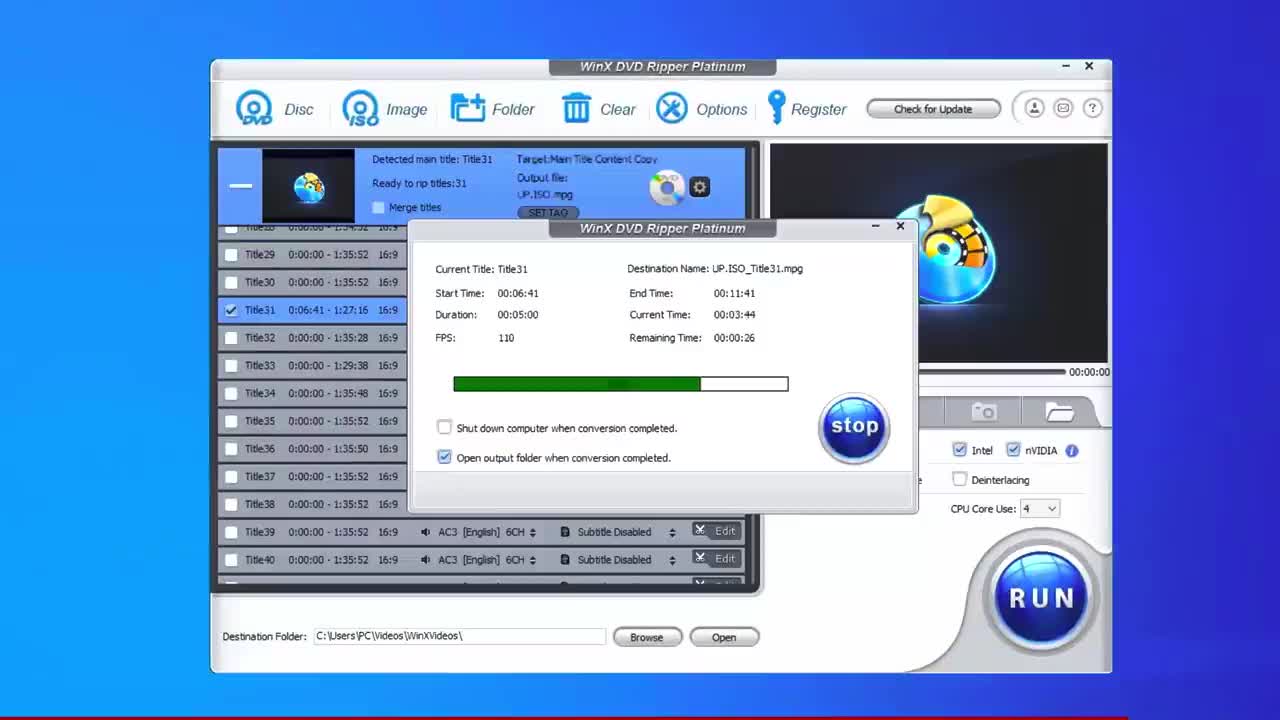The image size is (1280, 720).
Task: Load an ISO Image source
Action: coord(360,108)
